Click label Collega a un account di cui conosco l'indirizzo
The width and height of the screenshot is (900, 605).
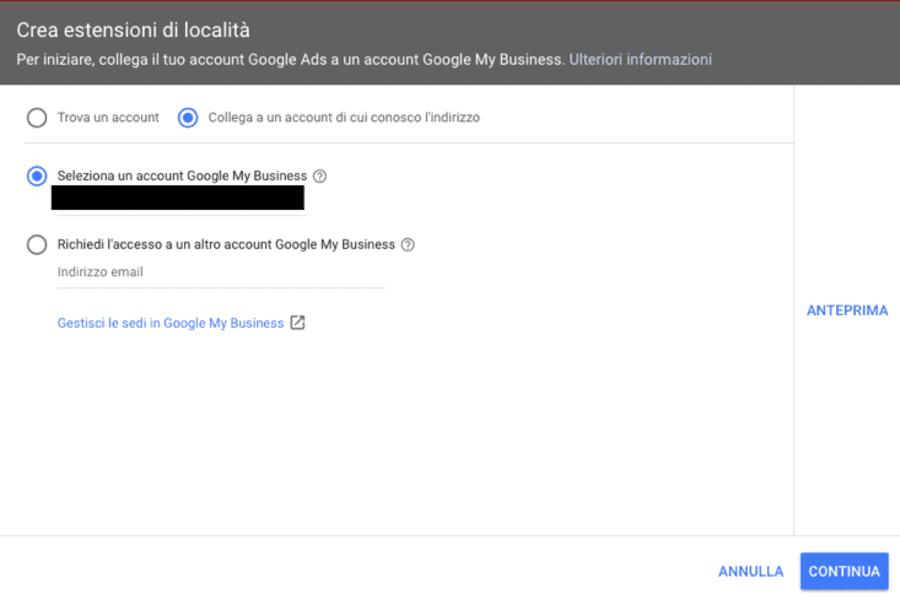point(344,118)
